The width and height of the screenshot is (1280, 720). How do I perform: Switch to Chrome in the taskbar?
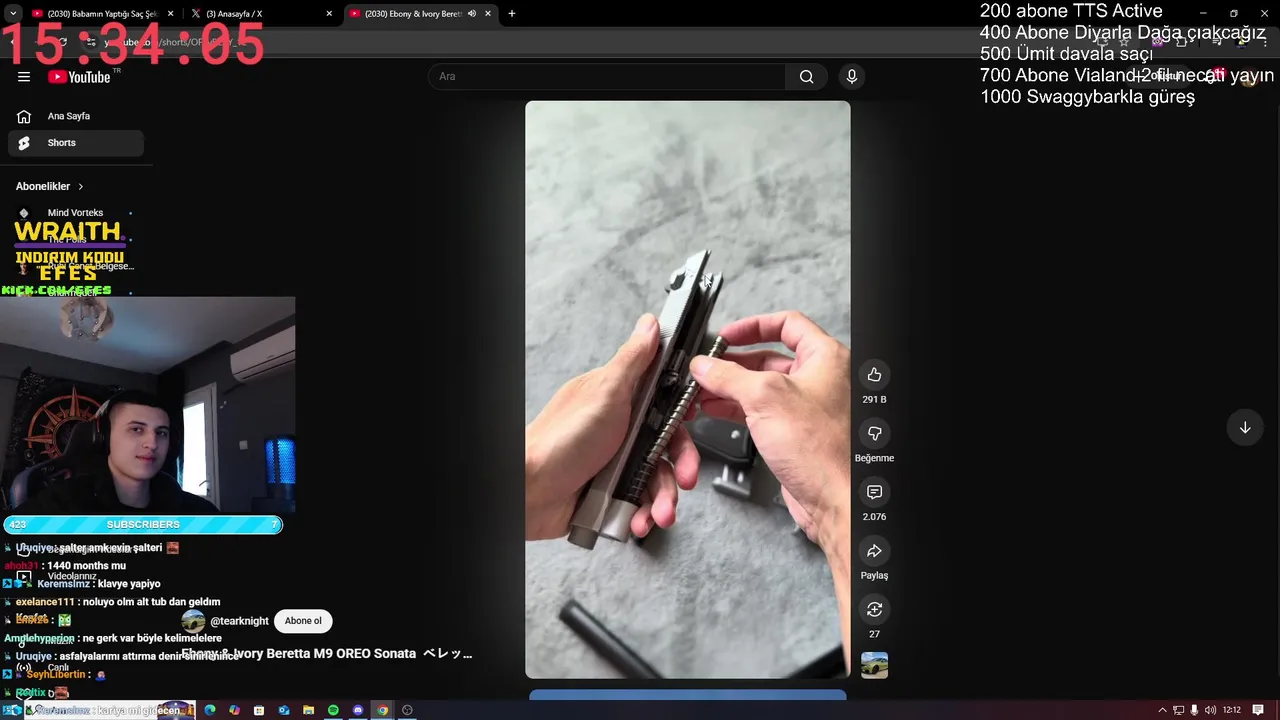tap(382, 710)
